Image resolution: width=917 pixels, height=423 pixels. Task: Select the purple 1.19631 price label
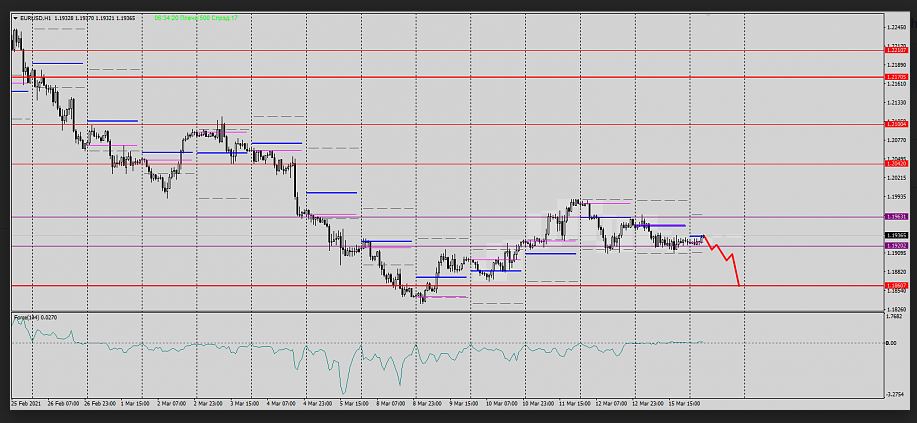(x=896, y=216)
